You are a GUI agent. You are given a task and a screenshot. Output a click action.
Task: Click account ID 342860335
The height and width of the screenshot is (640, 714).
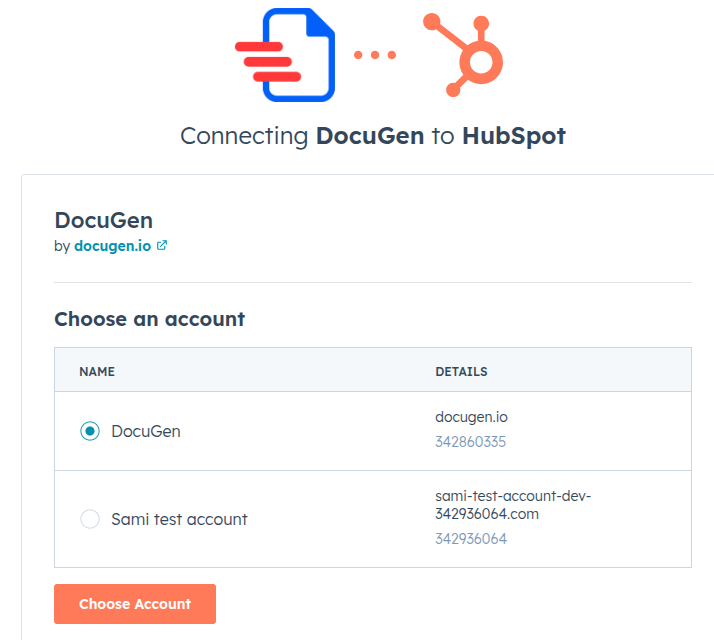[470, 442]
